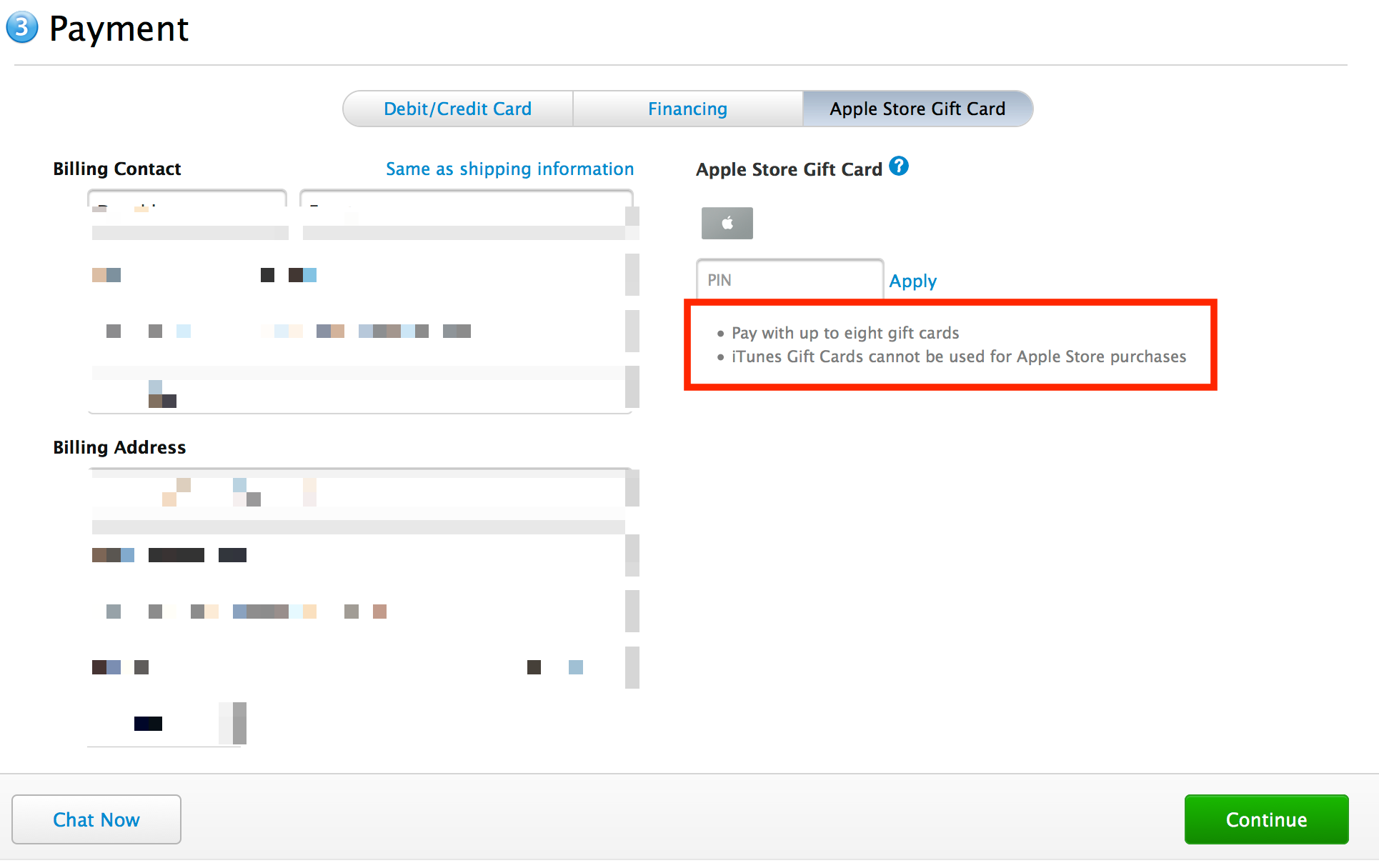The height and width of the screenshot is (868, 1379).
Task: Click the gray Apple gift card icon
Action: (x=727, y=223)
